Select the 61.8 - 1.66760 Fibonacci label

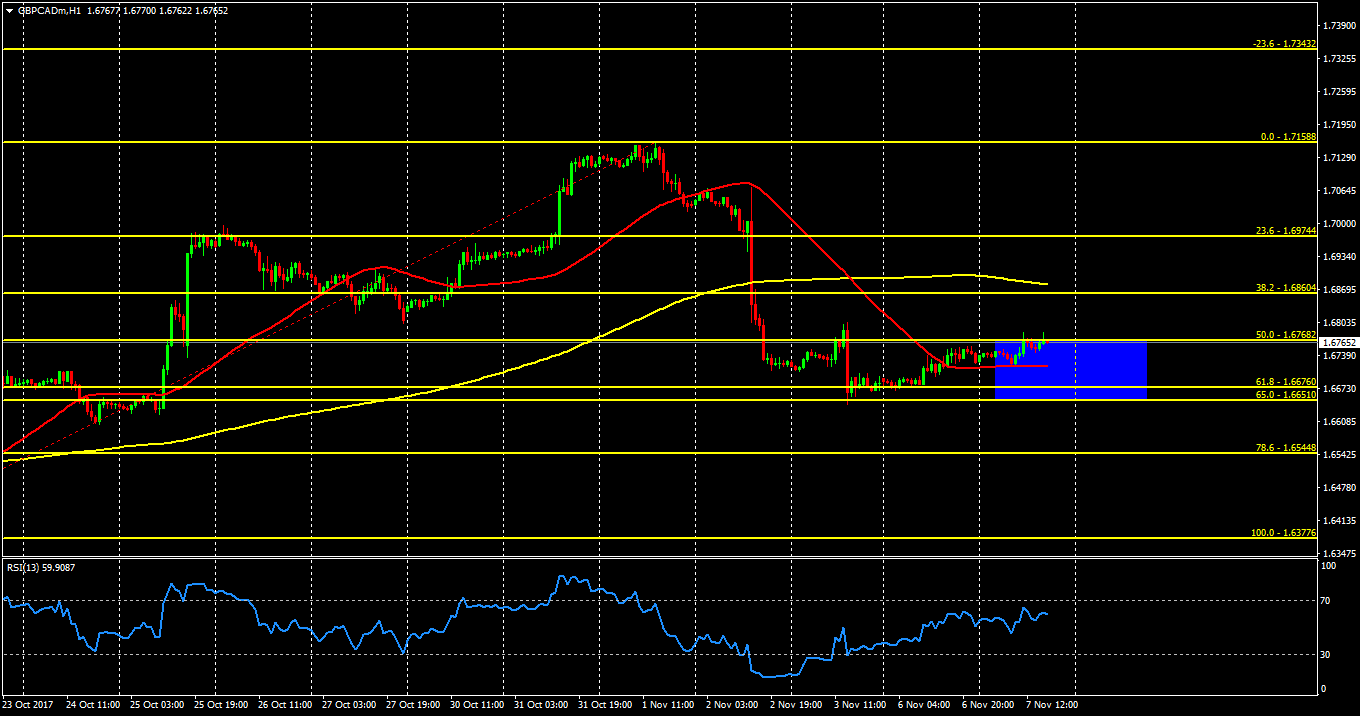(x=1285, y=382)
